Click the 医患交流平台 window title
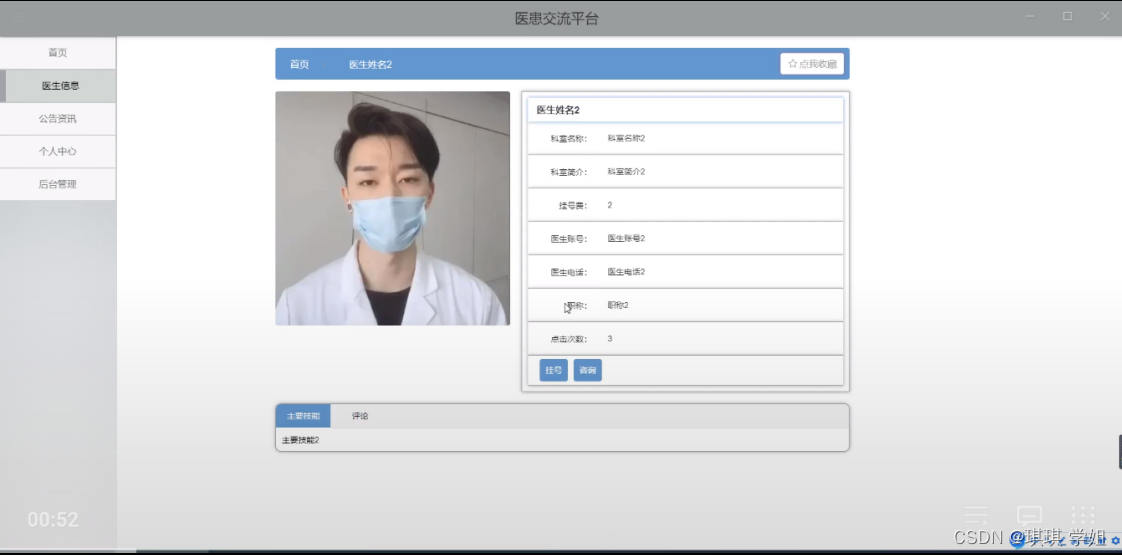This screenshot has height=556, width=1122. click(557, 19)
